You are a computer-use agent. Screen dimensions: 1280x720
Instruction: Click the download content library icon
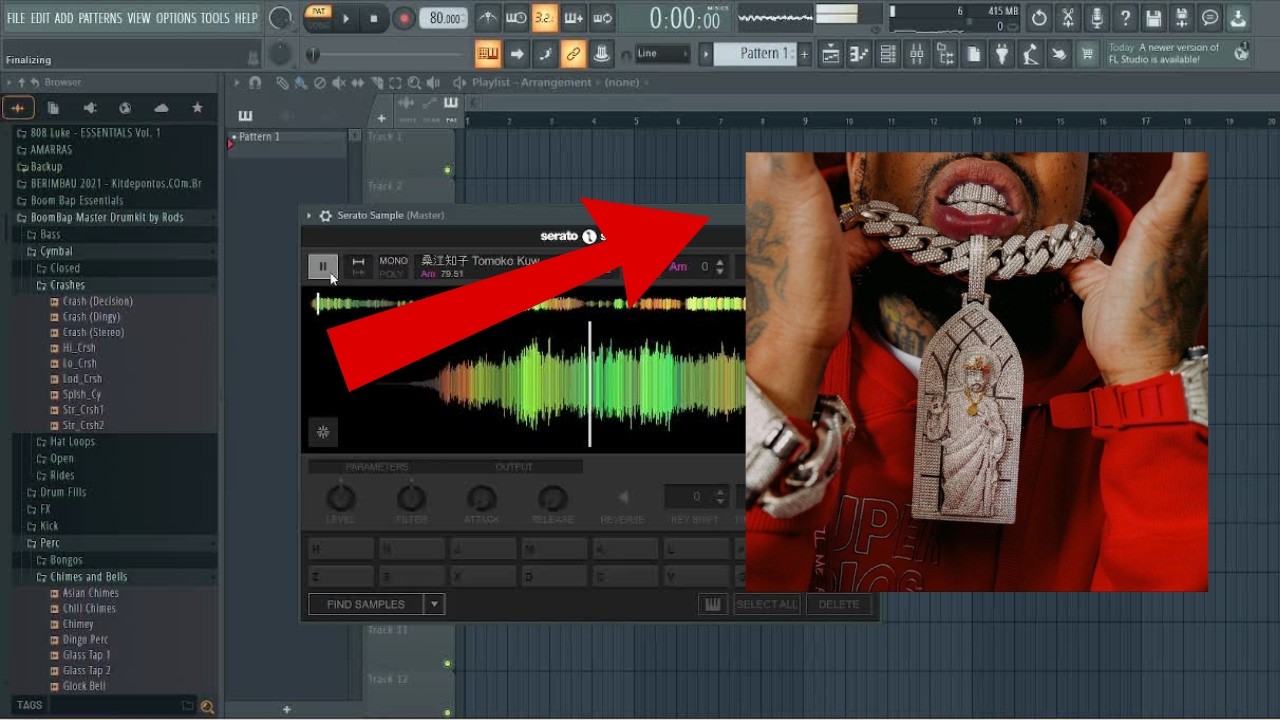point(1239,18)
